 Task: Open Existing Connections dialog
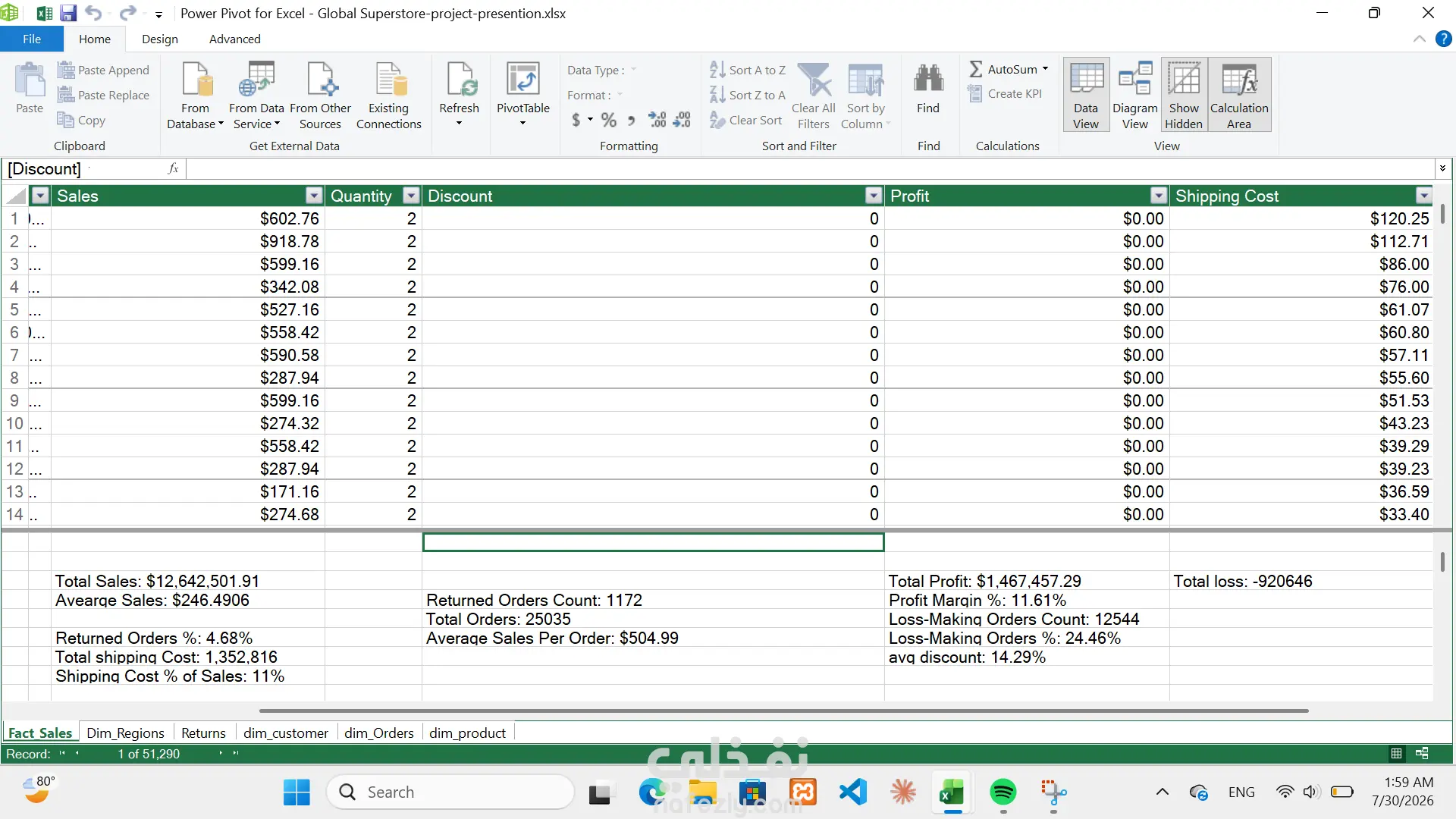pyautogui.click(x=388, y=96)
